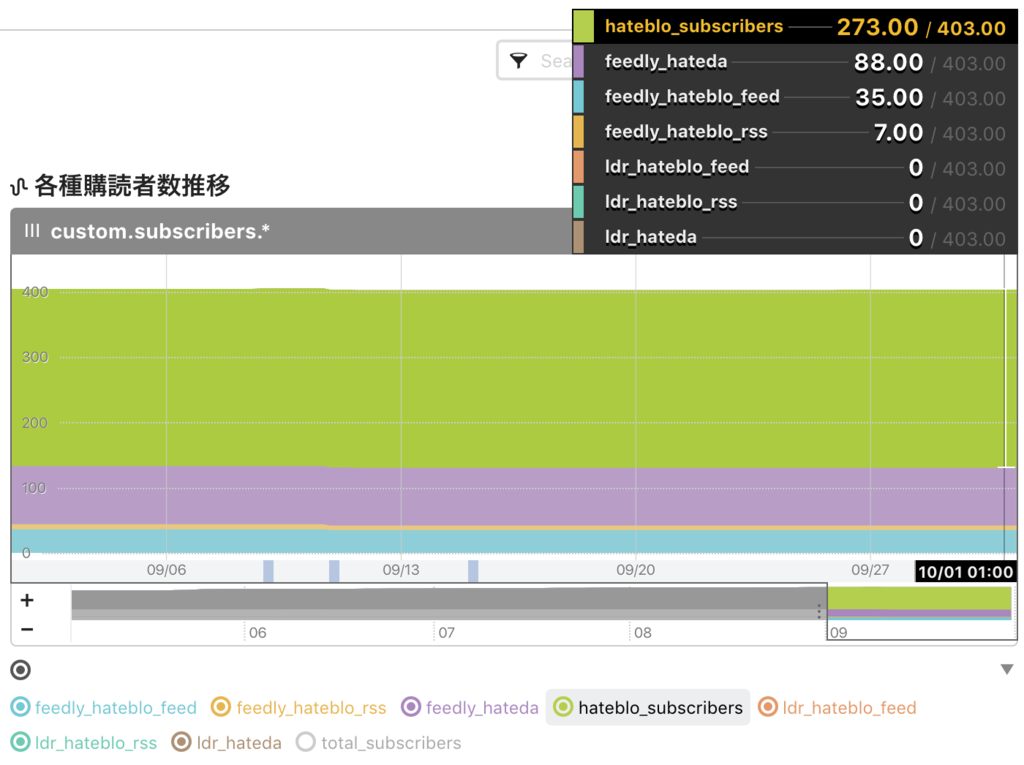Screen dimensions: 1024x765
Task: Click the purple feedly_hateda area in chart
Action: [513, 496]
